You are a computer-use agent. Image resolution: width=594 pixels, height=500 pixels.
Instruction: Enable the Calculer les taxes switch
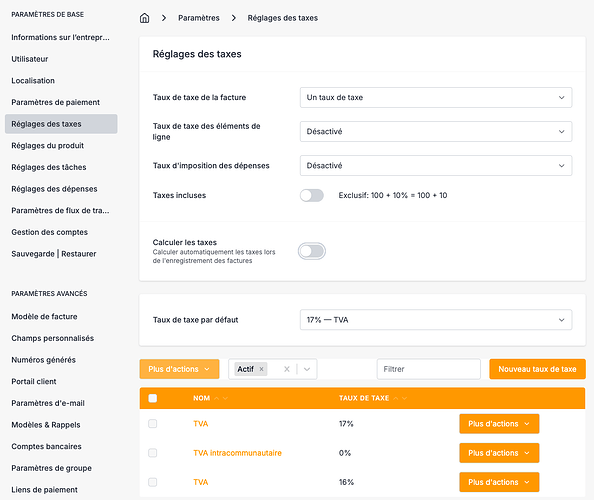pos(312,251)
